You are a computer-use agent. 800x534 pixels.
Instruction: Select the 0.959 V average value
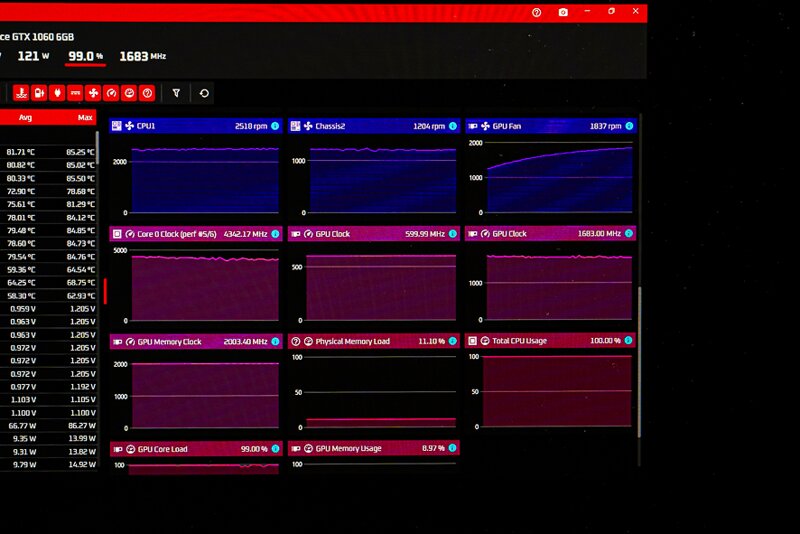pyautogui.click(x=23, y=309)
